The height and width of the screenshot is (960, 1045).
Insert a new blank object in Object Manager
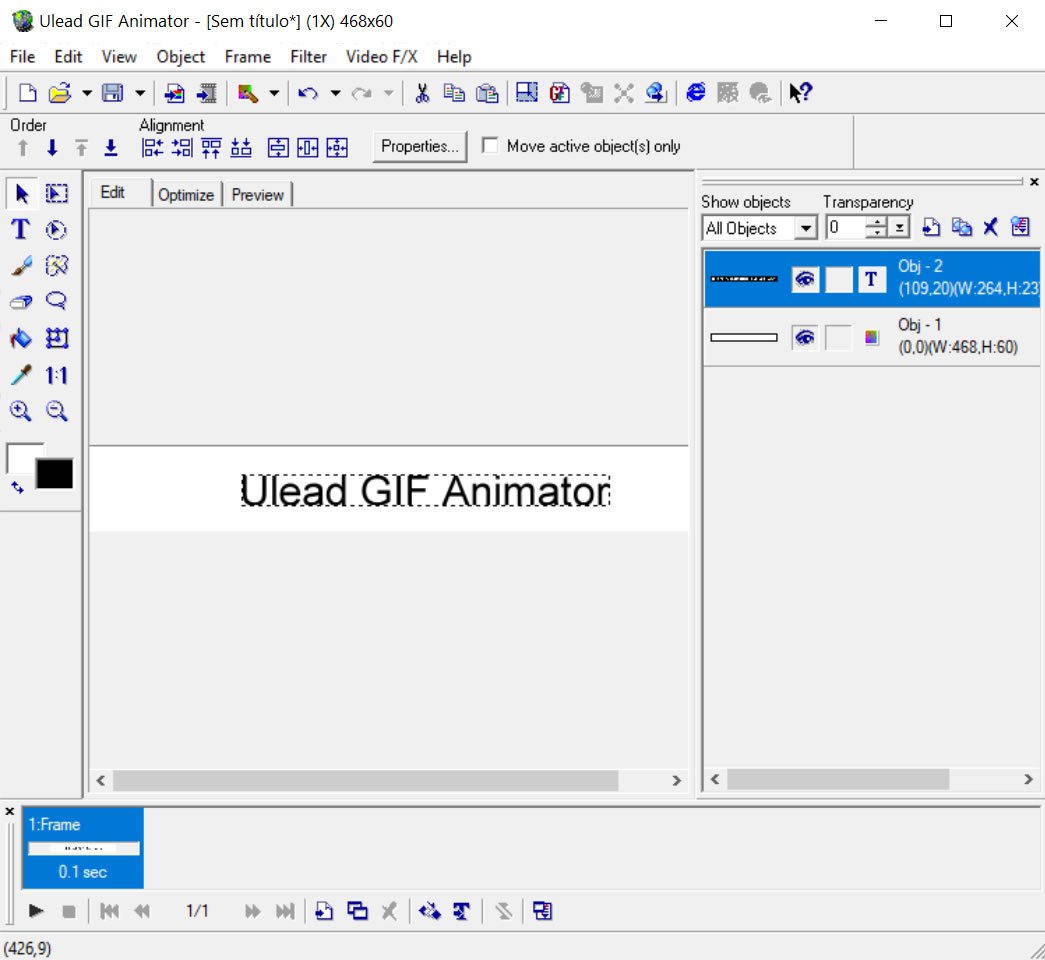(931, 227)
